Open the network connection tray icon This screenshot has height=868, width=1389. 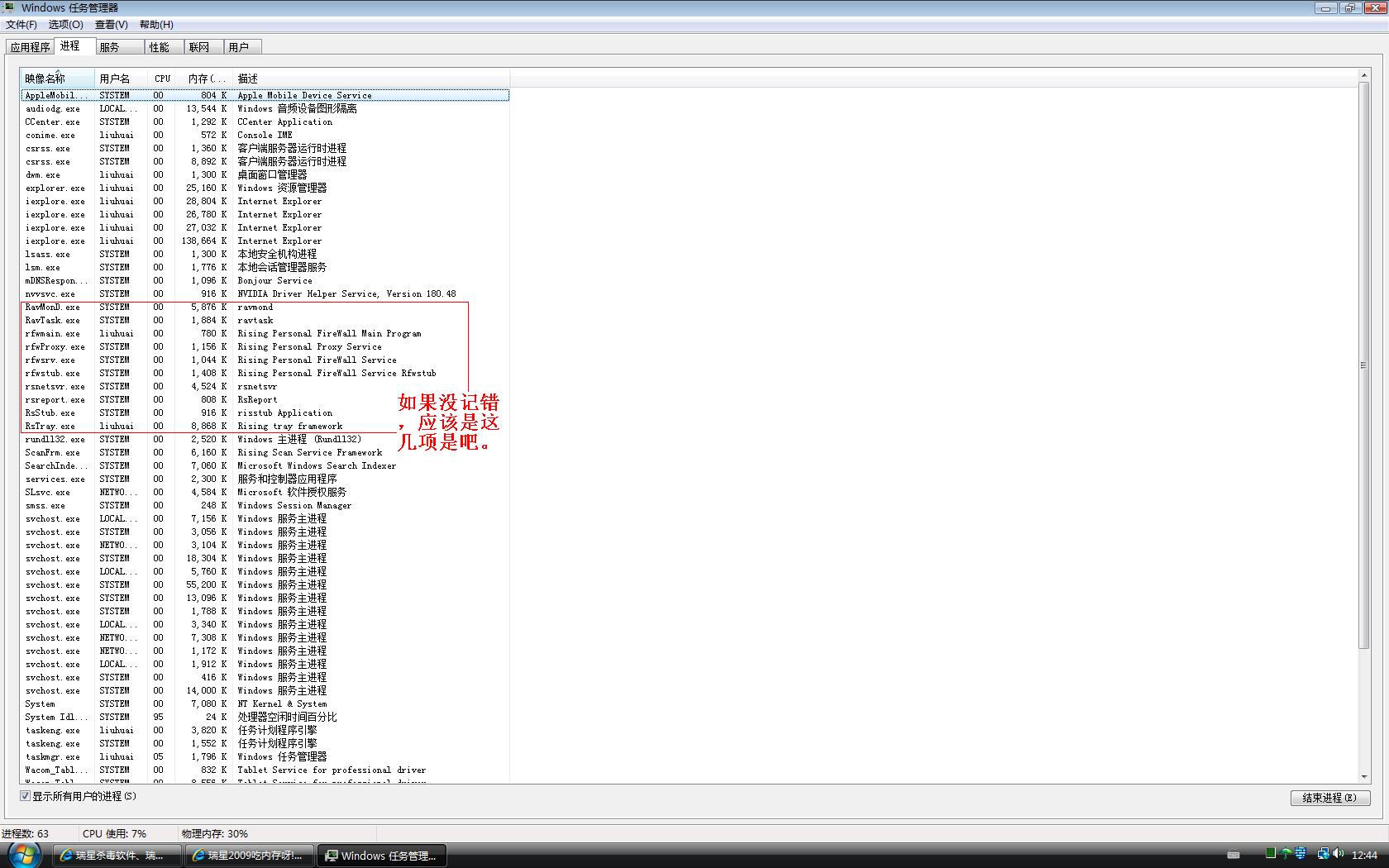pyautogui.click(x=1323, y=854)
